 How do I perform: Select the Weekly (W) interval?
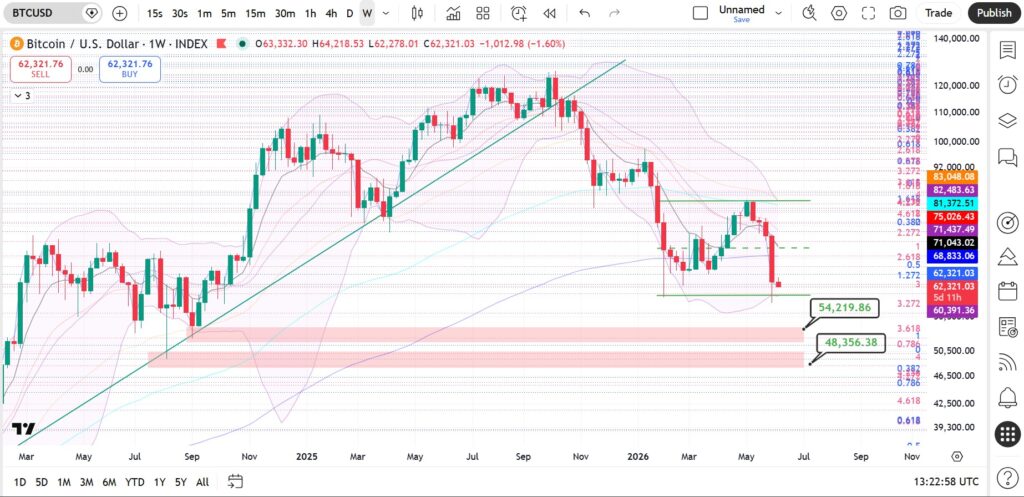coord(367,13)
